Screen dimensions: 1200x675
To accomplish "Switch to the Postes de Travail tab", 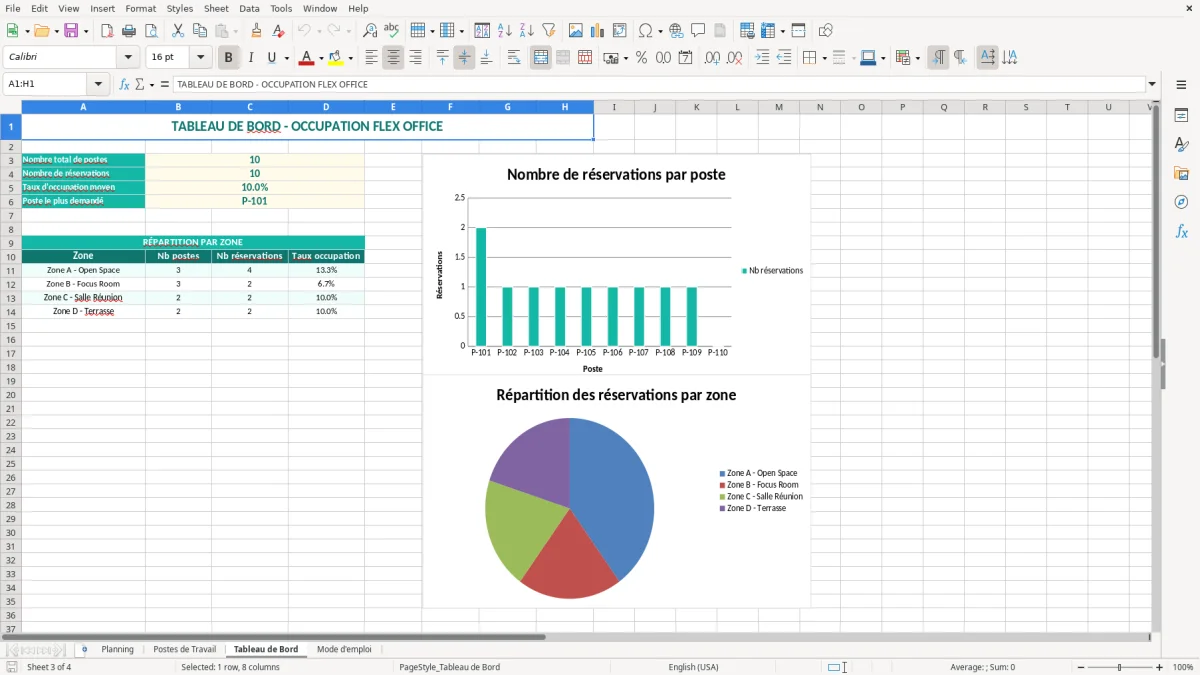I will click(x=184, y=649).
